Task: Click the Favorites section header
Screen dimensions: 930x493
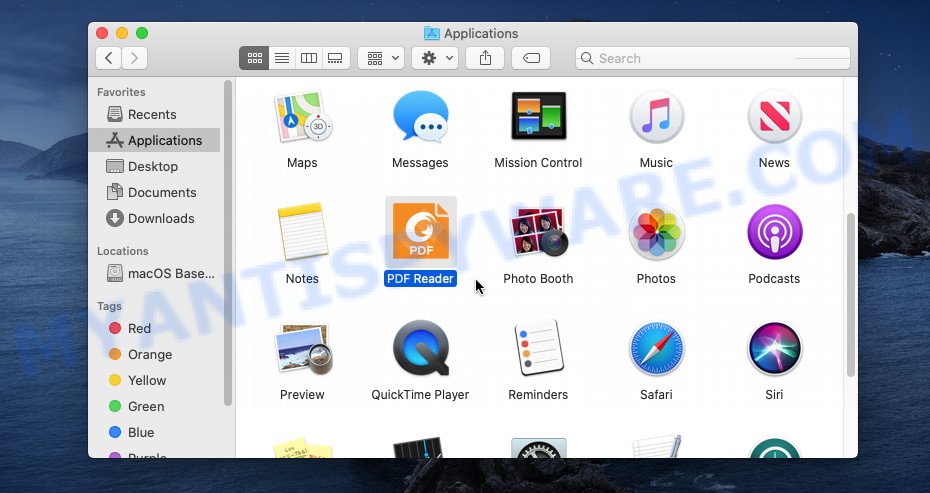Action: (121, 92)
